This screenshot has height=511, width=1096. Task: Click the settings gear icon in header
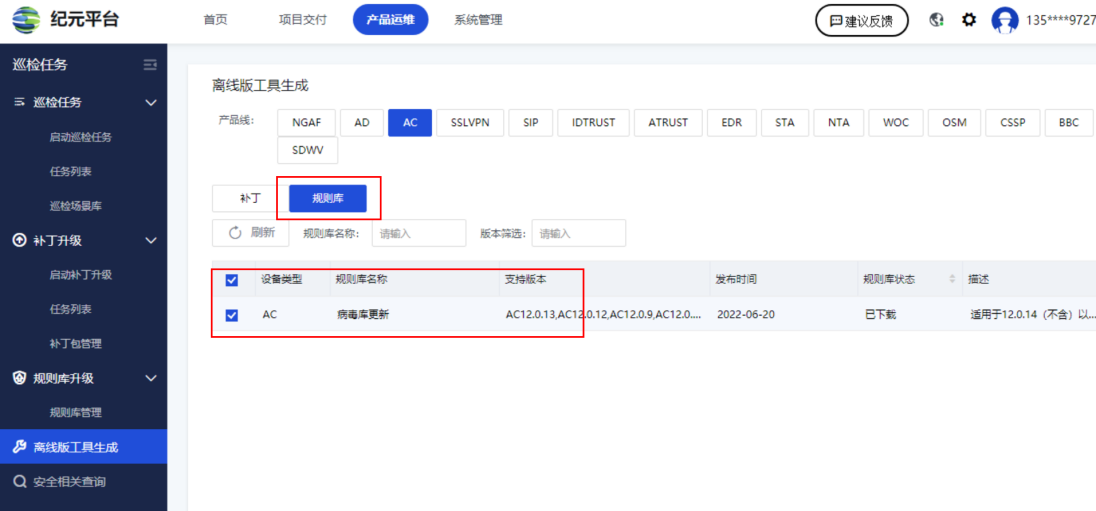[x=968, y=20]
